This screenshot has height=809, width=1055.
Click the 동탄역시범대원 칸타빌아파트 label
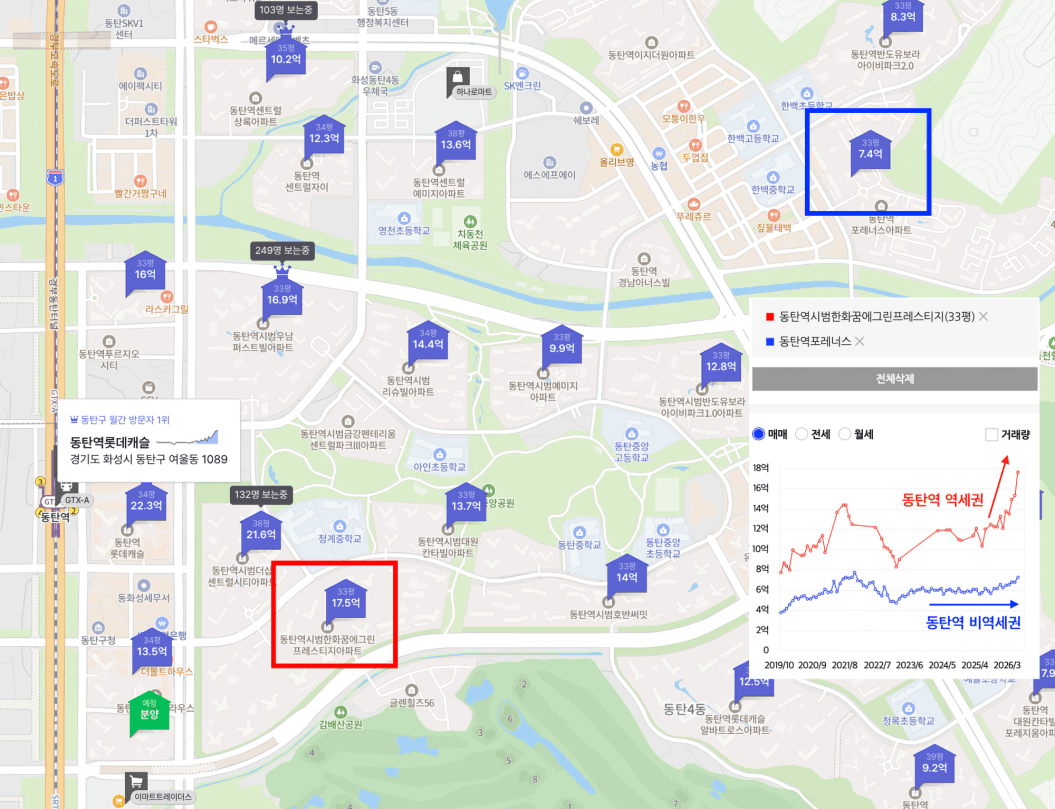(x=447, y=547)
